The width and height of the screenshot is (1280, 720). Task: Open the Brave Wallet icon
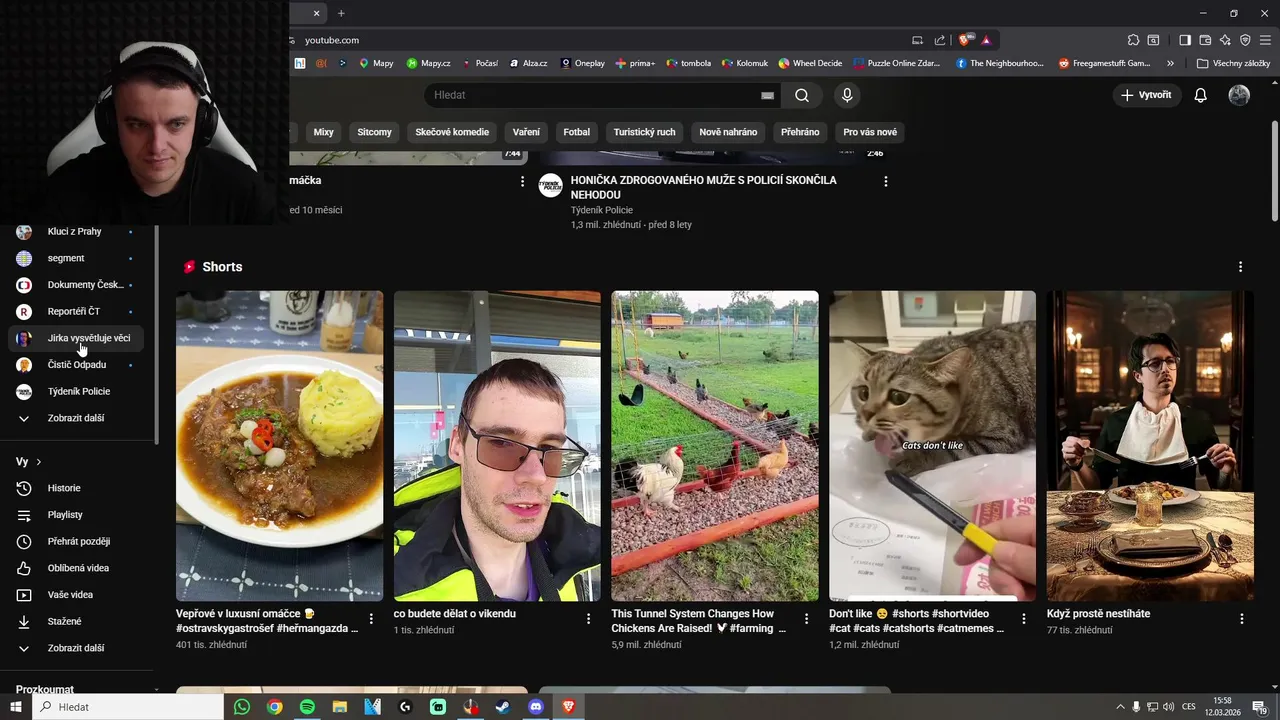[x=1205, y=40]
